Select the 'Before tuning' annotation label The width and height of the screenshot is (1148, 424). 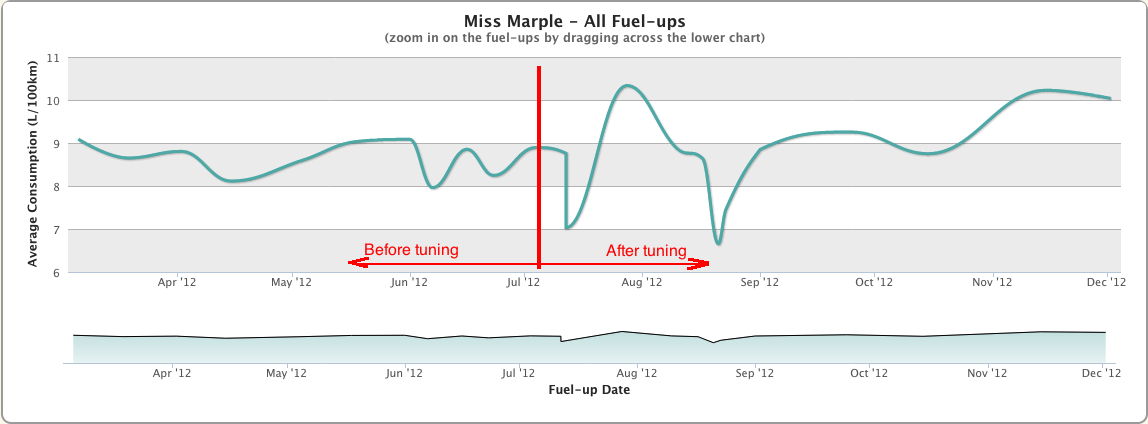click(x=411, y=250)
